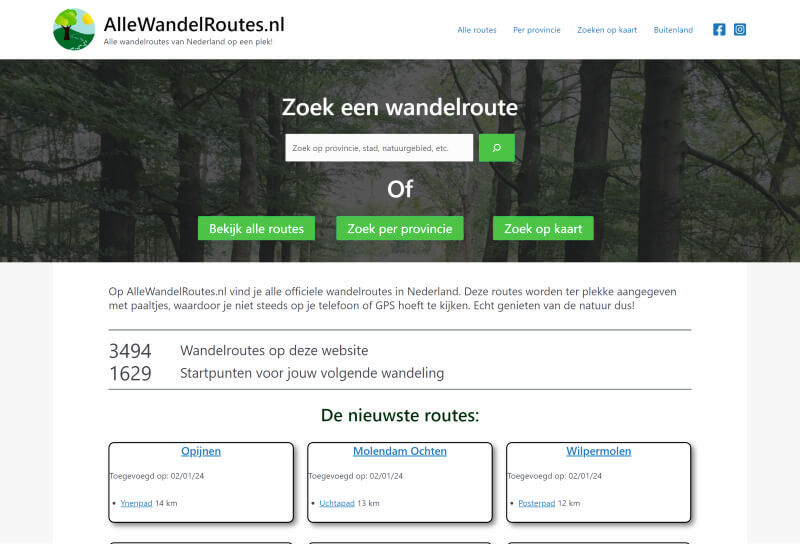The height and width of the screenshot is (544, 800).
Task: Open the Instagram profile icon
Action: click(740, 30)
